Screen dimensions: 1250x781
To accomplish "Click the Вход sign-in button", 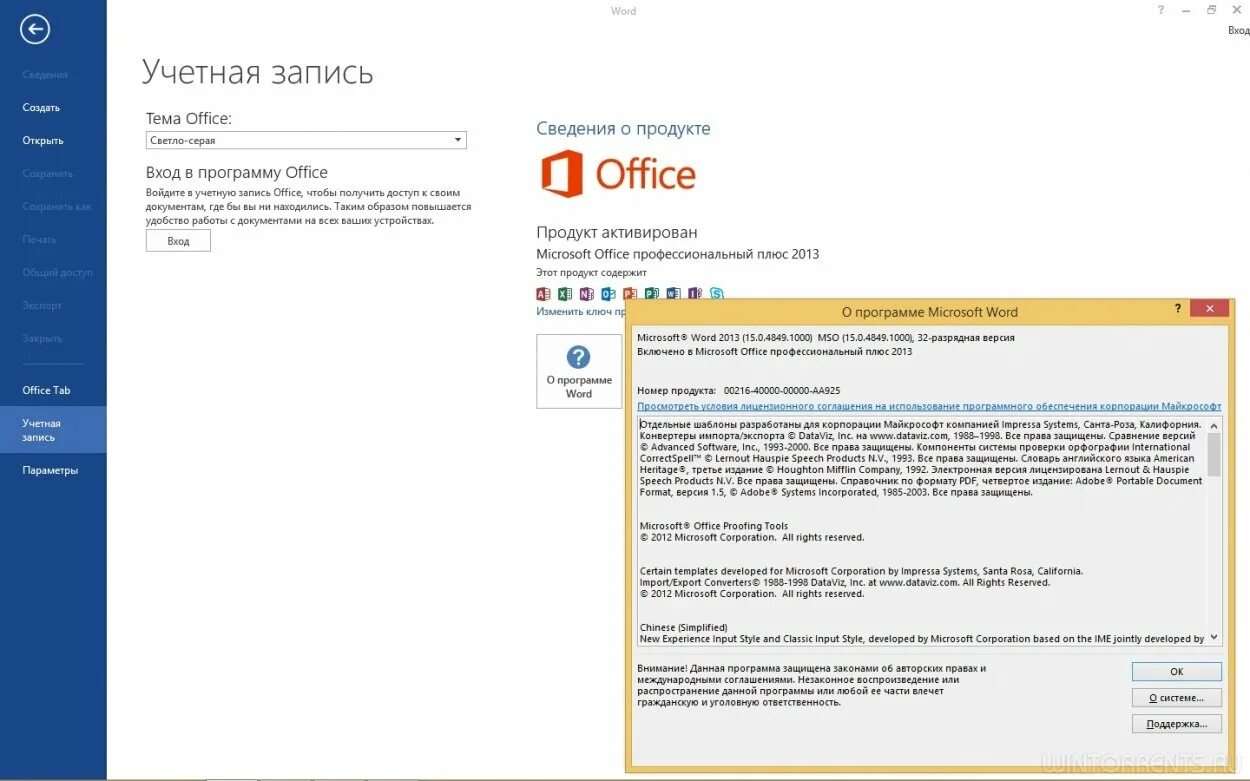I will click(x=178, y=240).
